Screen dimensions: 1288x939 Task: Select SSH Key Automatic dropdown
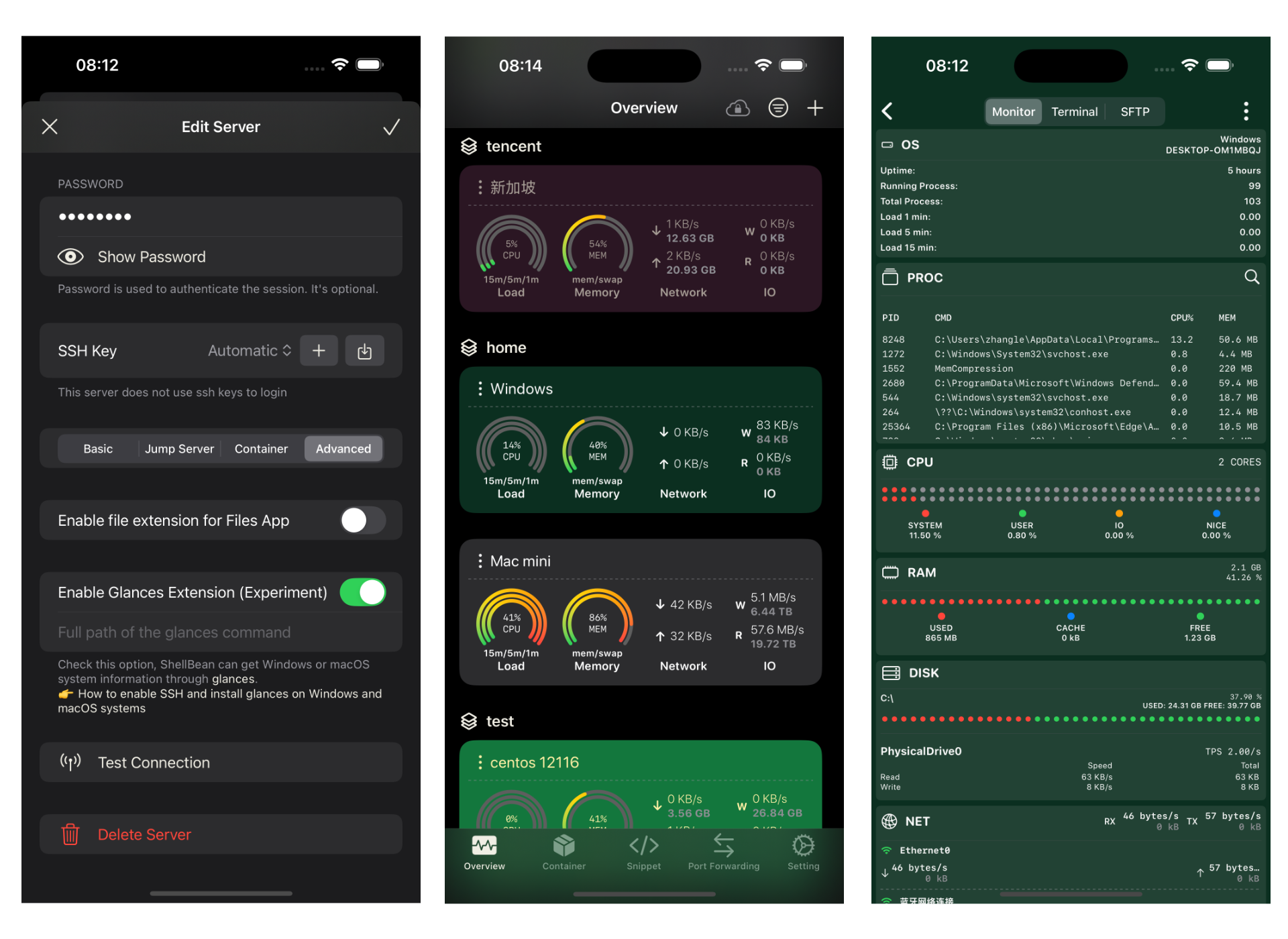247,350
